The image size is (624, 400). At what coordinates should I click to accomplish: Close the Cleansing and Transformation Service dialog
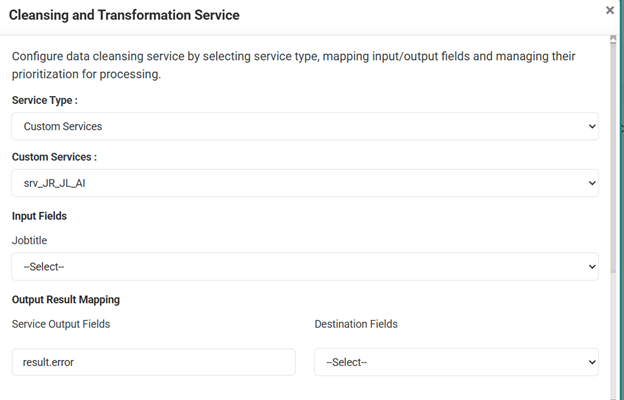point(610,10)
